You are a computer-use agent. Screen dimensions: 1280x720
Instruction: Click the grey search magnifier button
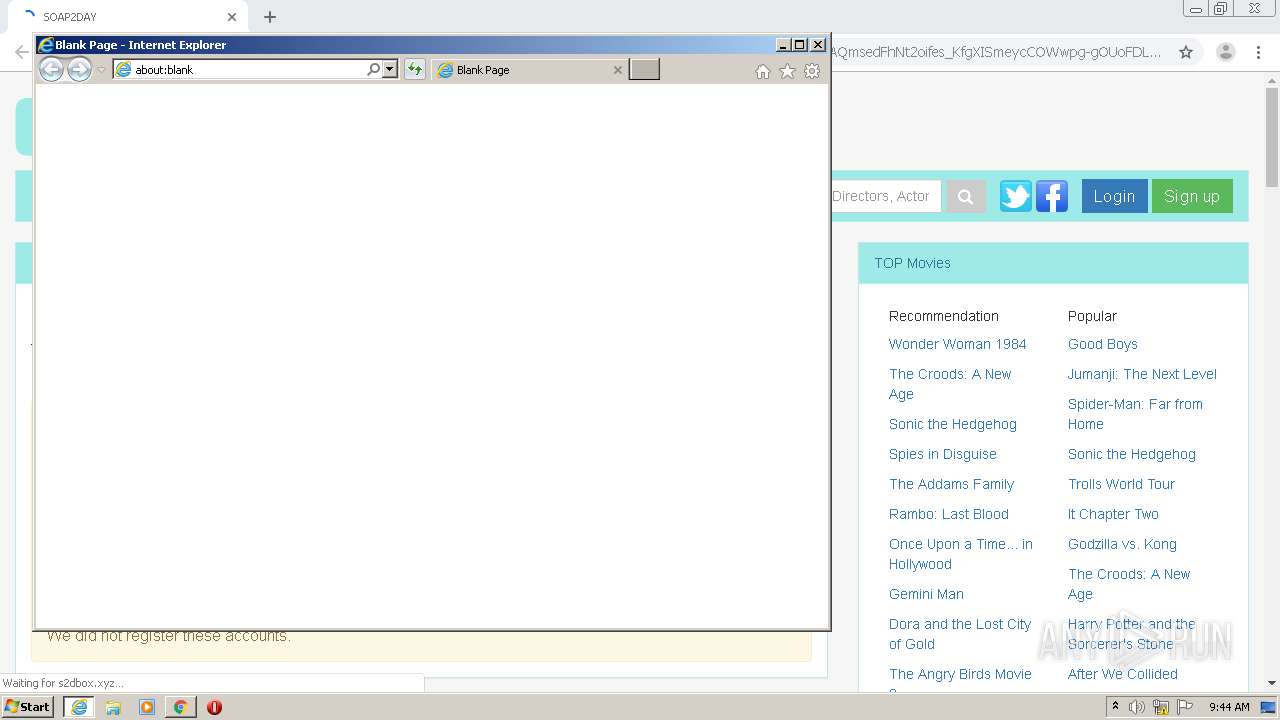click(x=966, y=197)
